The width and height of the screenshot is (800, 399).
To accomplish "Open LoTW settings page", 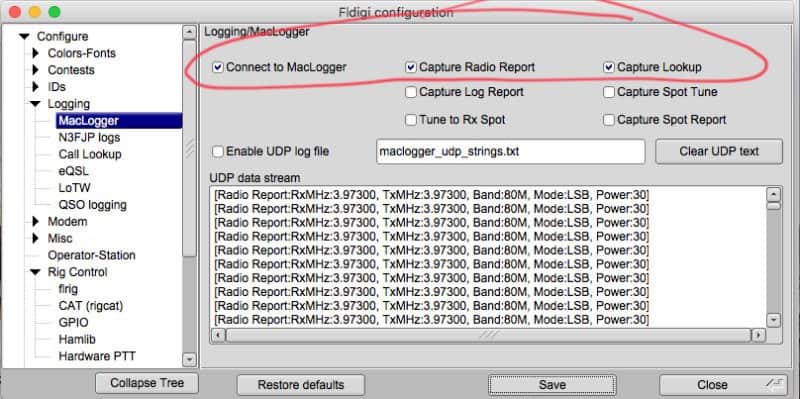I will click(74, 188).
